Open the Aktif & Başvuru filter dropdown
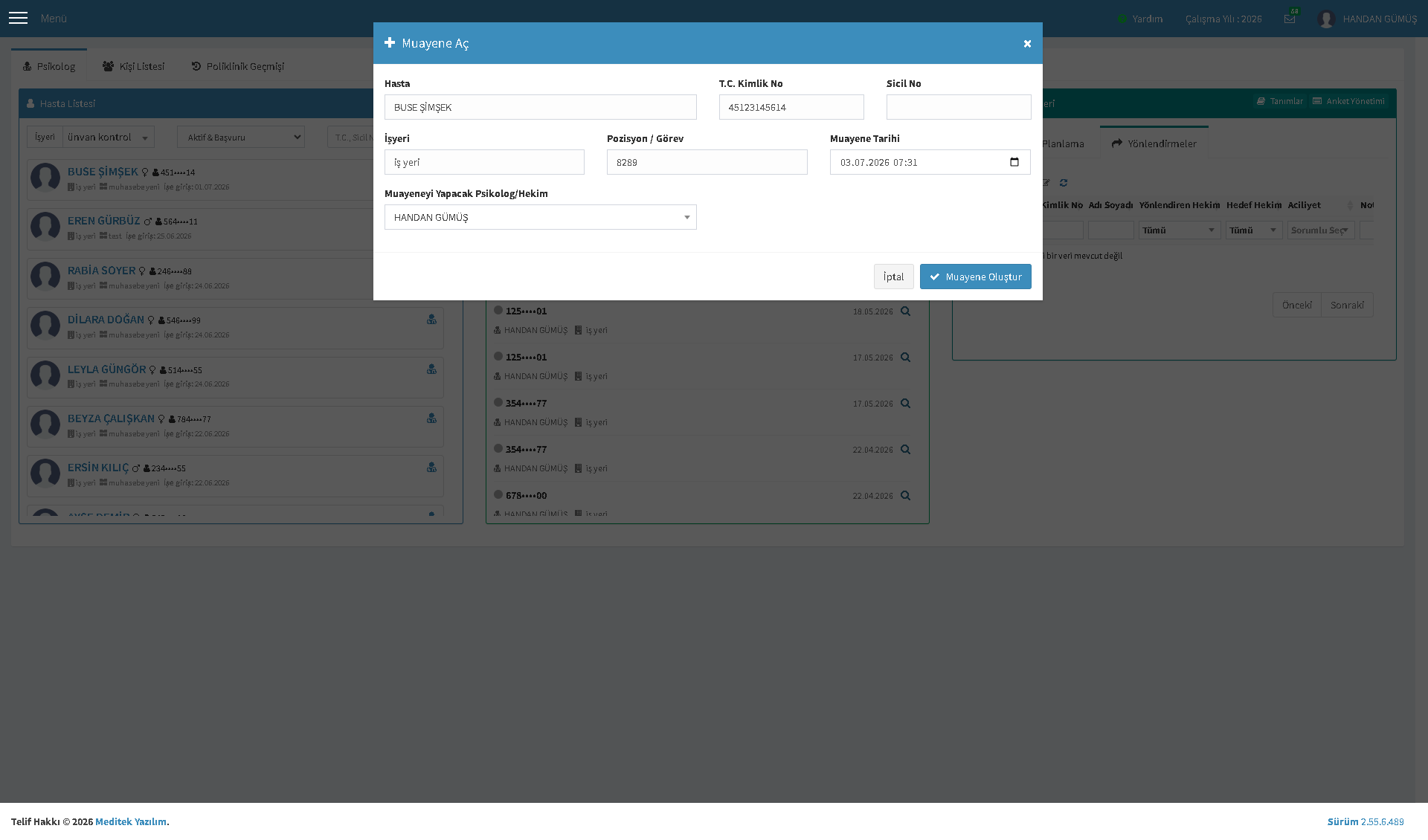The height and width of the screenshot is (840, 1428). (x=241, y=137)
